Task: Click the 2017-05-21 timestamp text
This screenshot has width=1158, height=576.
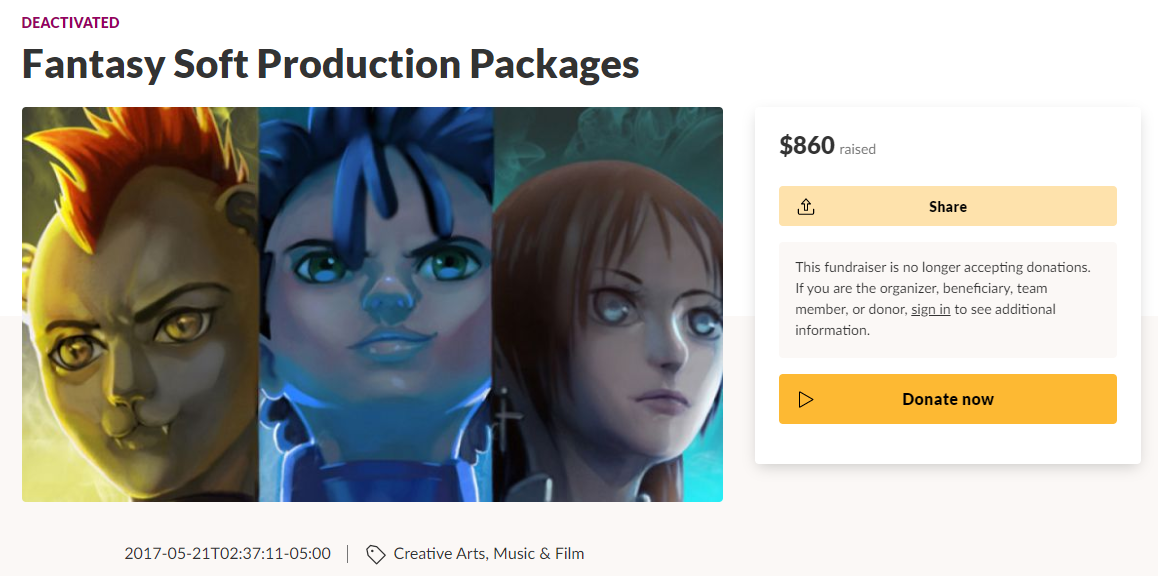Action: [227, 553]
